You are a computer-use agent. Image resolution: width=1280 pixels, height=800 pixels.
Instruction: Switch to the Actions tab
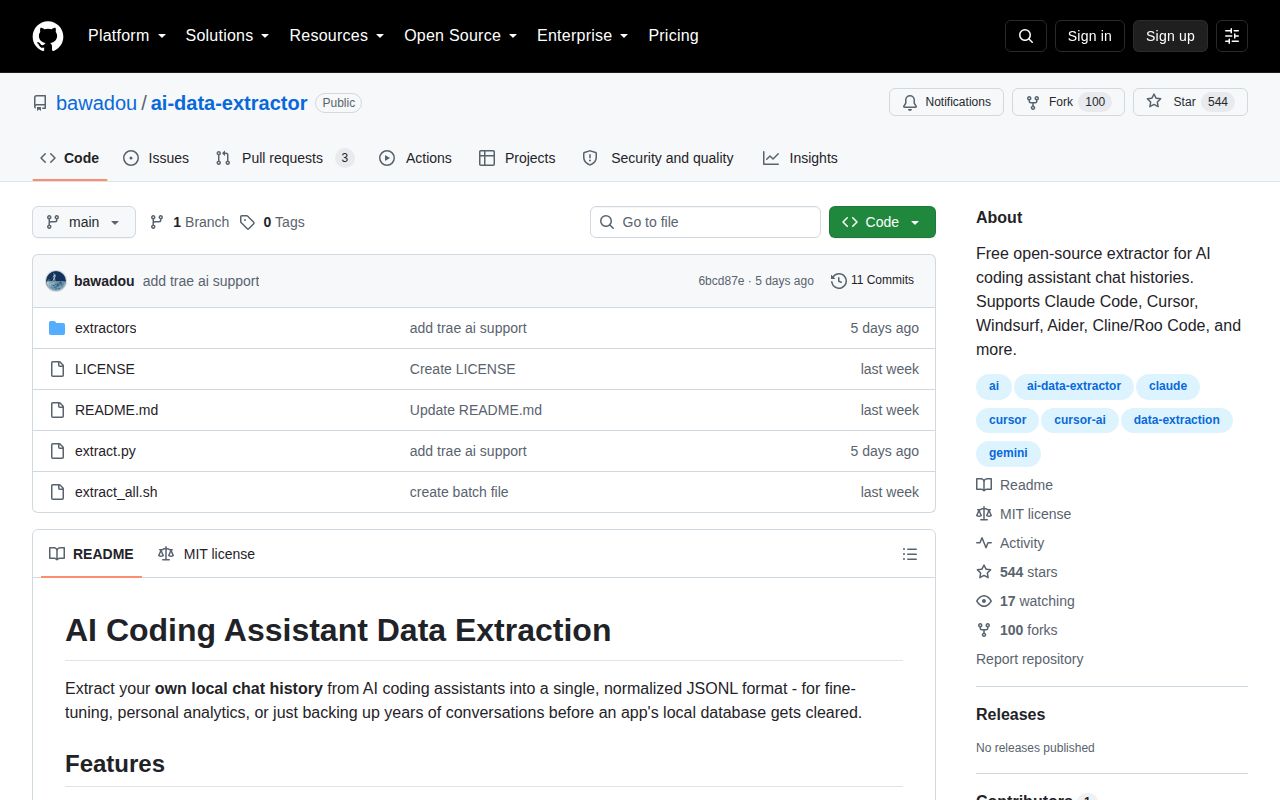(415, 158)
